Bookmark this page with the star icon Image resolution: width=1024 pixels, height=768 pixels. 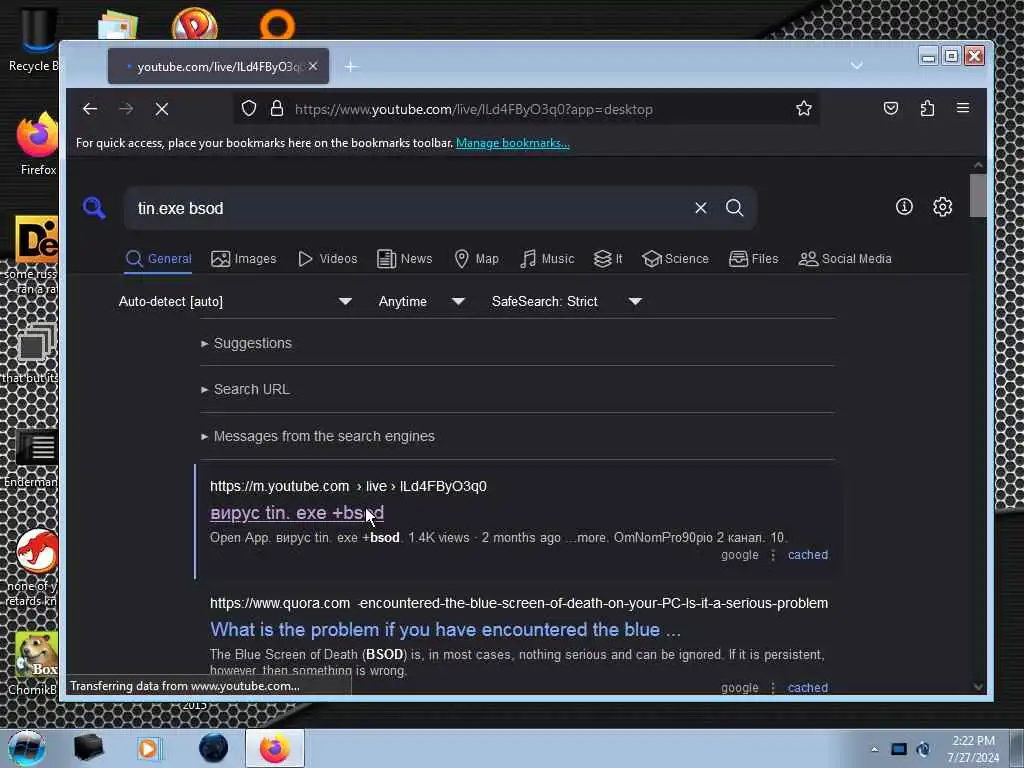[804, 108]
